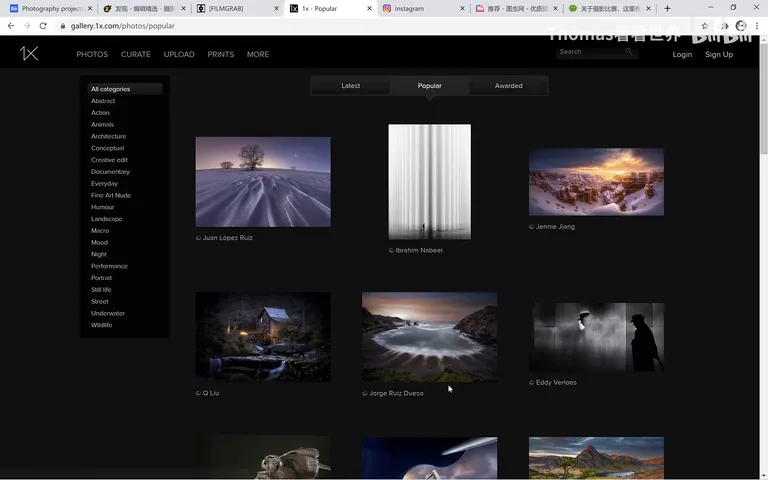Filter by Performance category
The image size is (768, 480).
109,266
